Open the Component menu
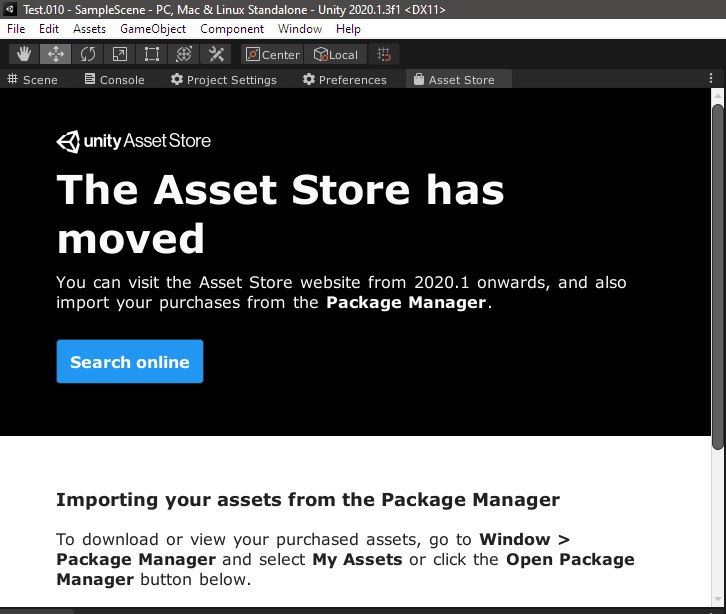Viewport: 726px width, 614px height. click(x=232, y=29)
